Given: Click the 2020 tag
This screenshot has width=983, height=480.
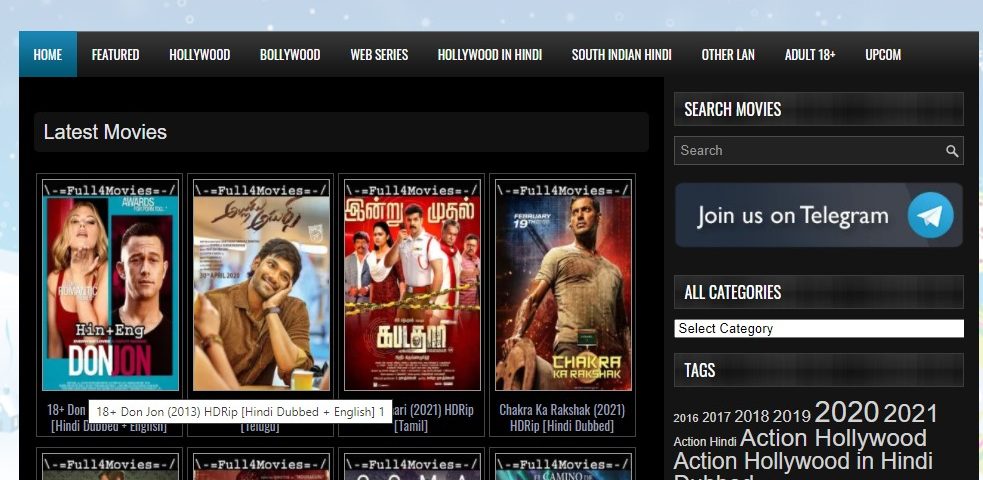Looking at the screenshot, I should coord(847,412).
